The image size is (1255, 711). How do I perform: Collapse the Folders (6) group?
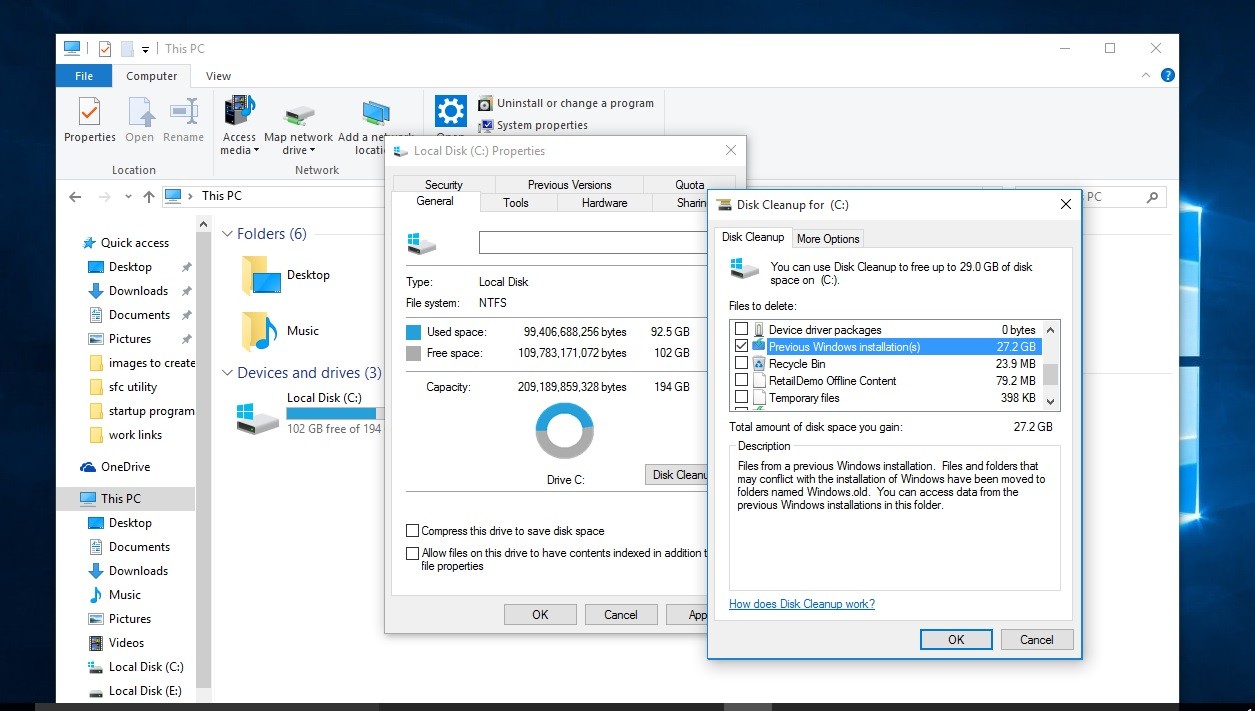(x=227, y=234)
